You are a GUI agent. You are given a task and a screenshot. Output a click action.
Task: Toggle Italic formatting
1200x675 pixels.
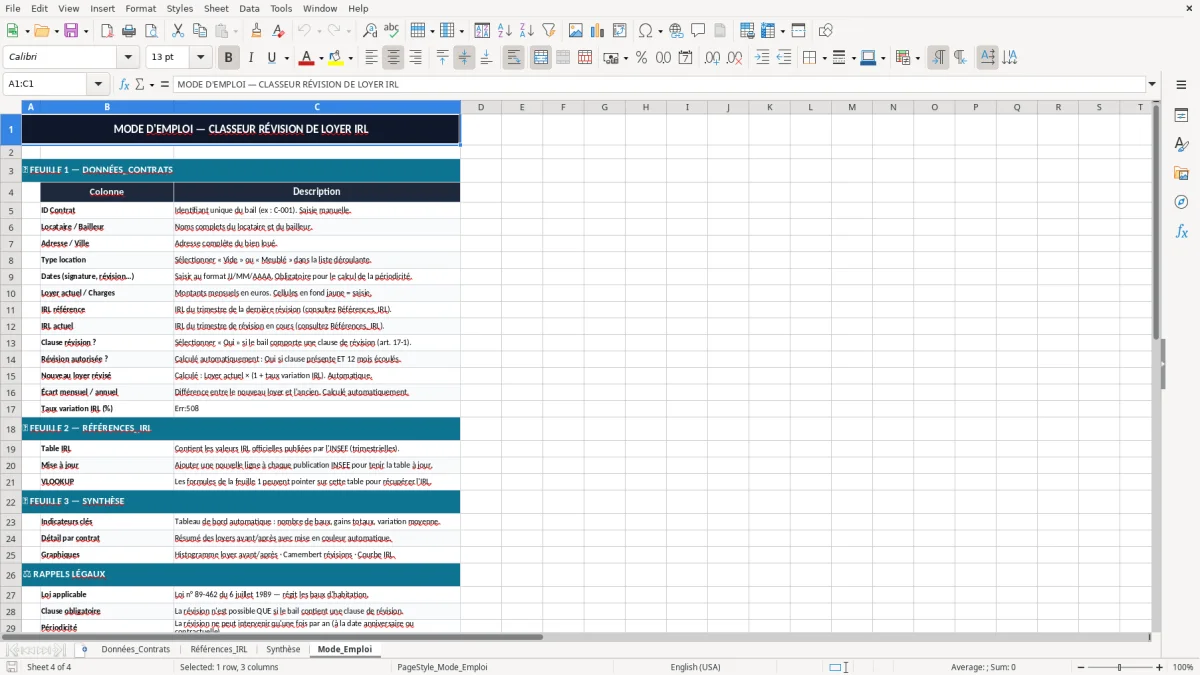(x=250, y=58)
